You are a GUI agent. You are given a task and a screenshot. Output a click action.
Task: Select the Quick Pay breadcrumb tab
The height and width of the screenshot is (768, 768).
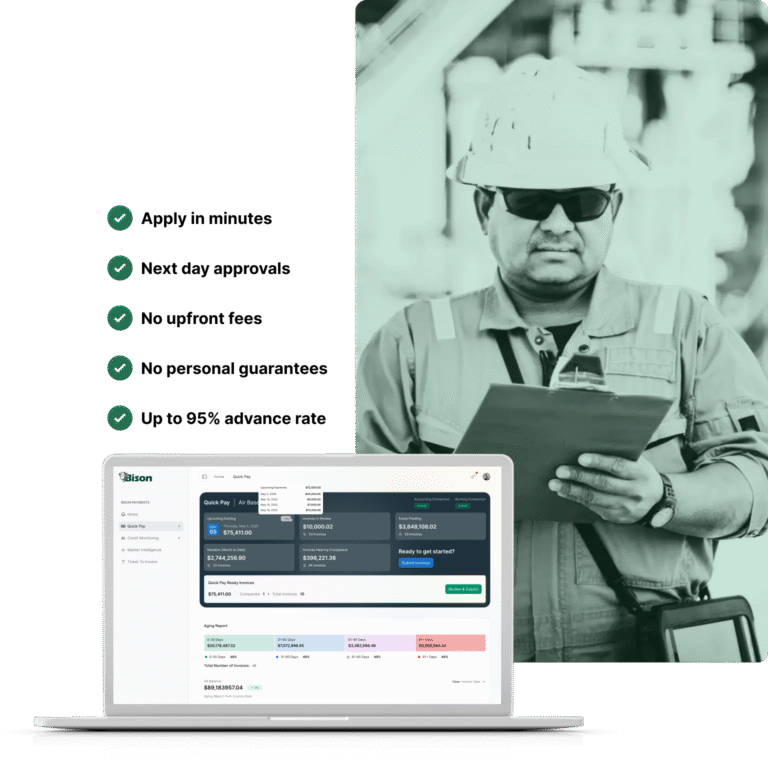pos(242,477)
